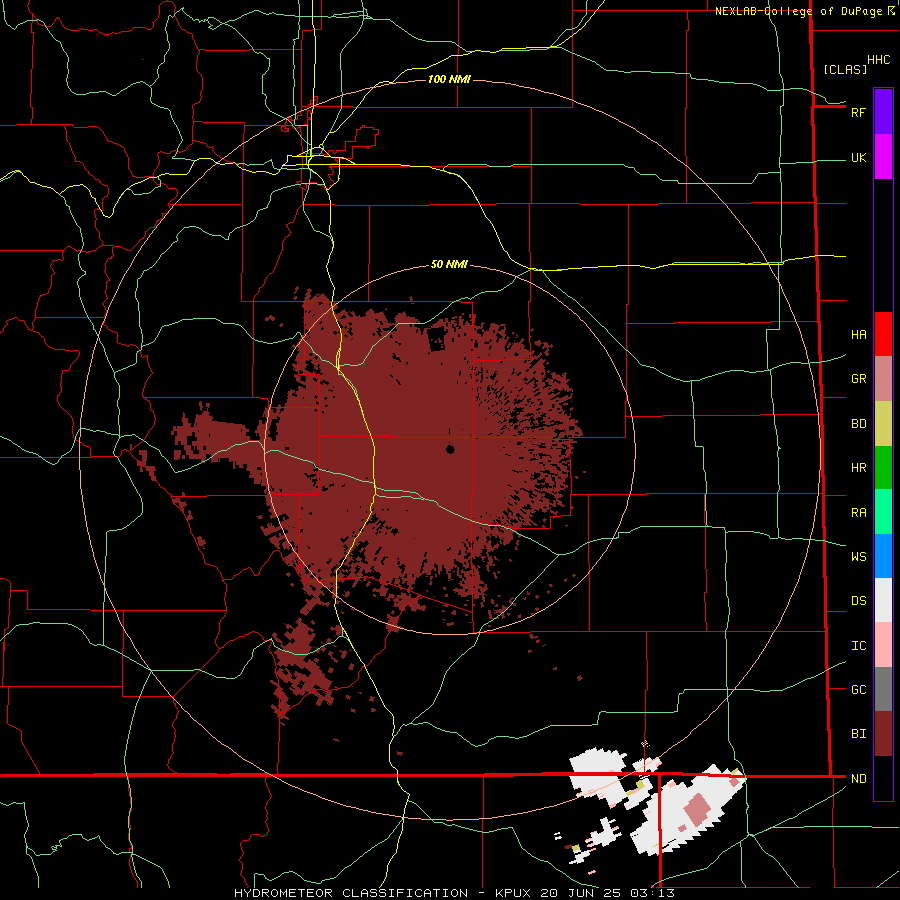Click the BI legend label
Image resolution: width=900 pixels, height=900 pixels.
[x=859, y=734]
